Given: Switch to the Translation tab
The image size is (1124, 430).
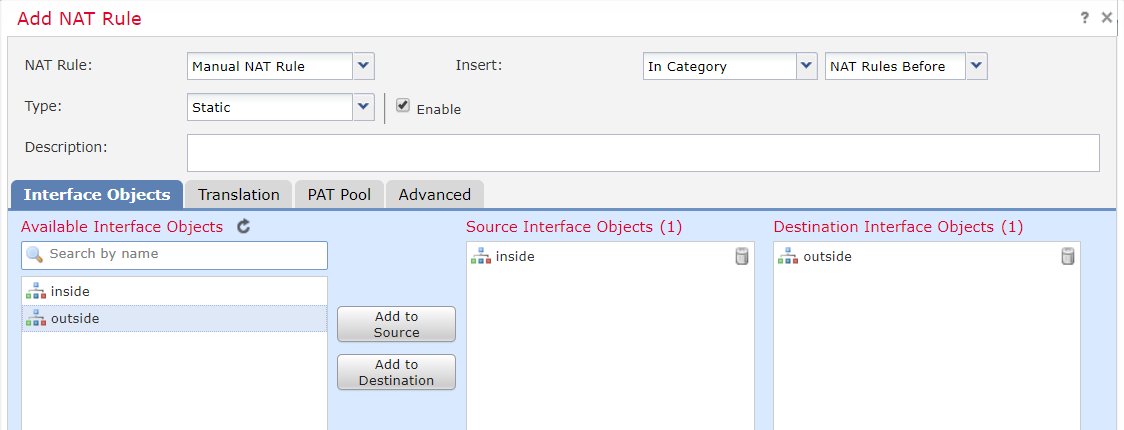Looking at the screenshot, I should [x=238, y=195].
